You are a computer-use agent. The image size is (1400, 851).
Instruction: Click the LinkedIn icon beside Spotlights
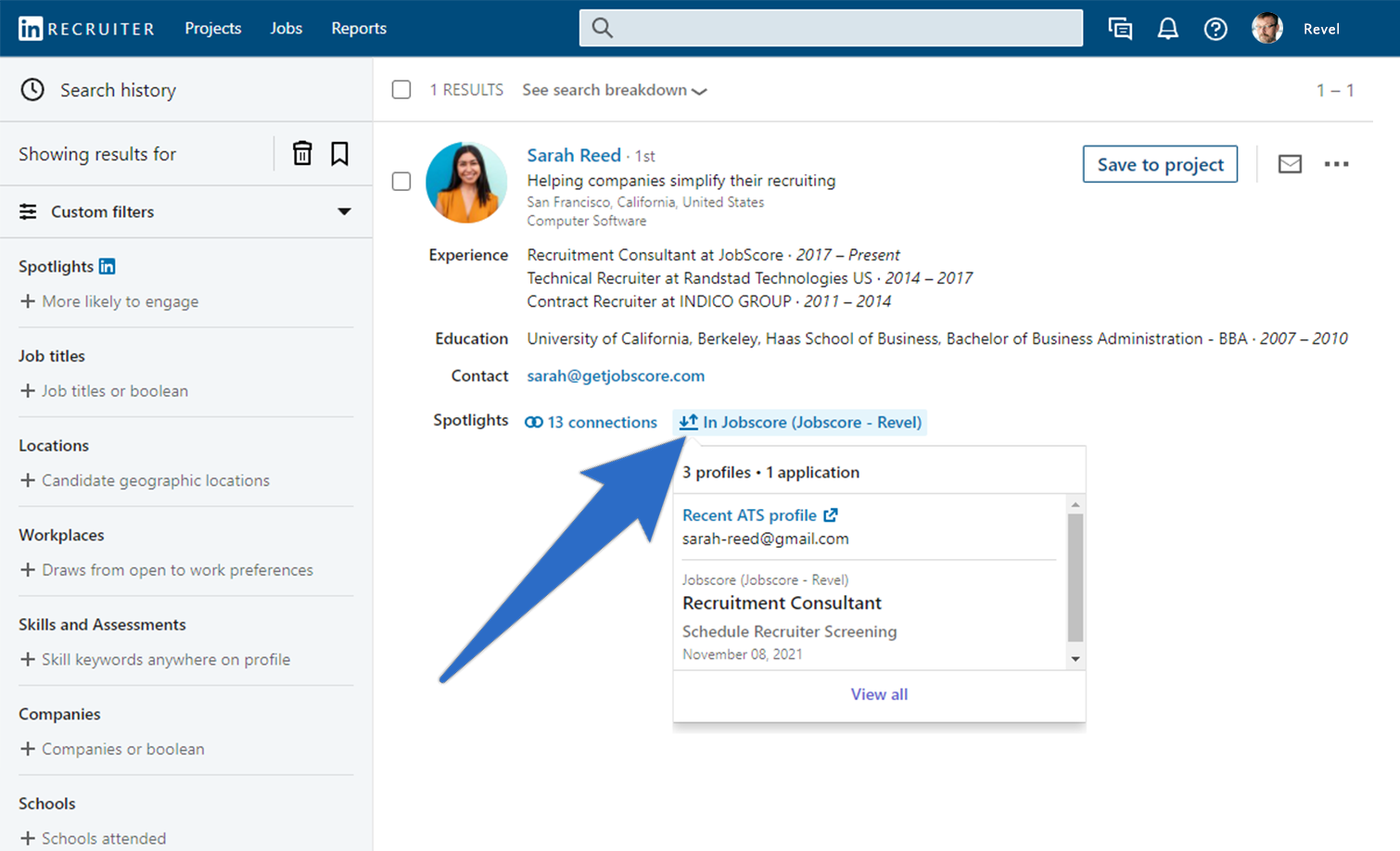[108, 266]
